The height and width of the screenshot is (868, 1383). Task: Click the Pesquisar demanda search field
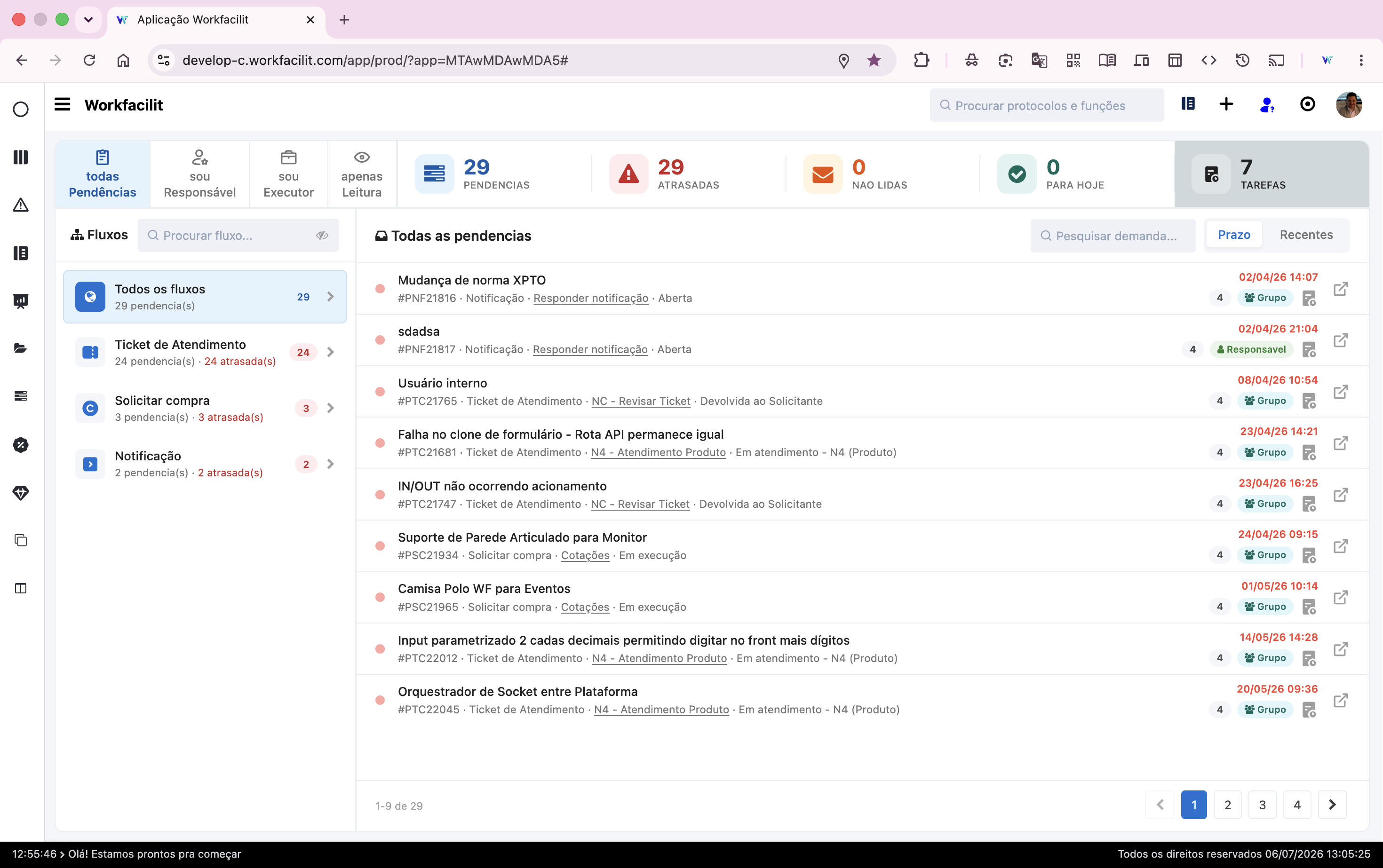[1113, 236]
